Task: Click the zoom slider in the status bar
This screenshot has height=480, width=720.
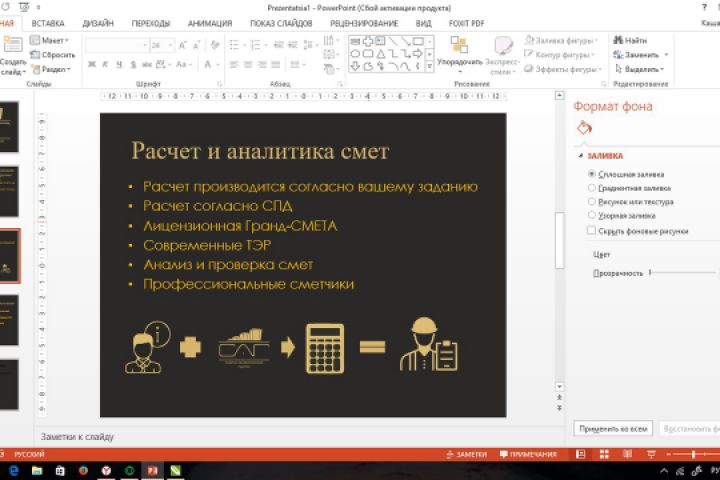Action: click(692, 454)
